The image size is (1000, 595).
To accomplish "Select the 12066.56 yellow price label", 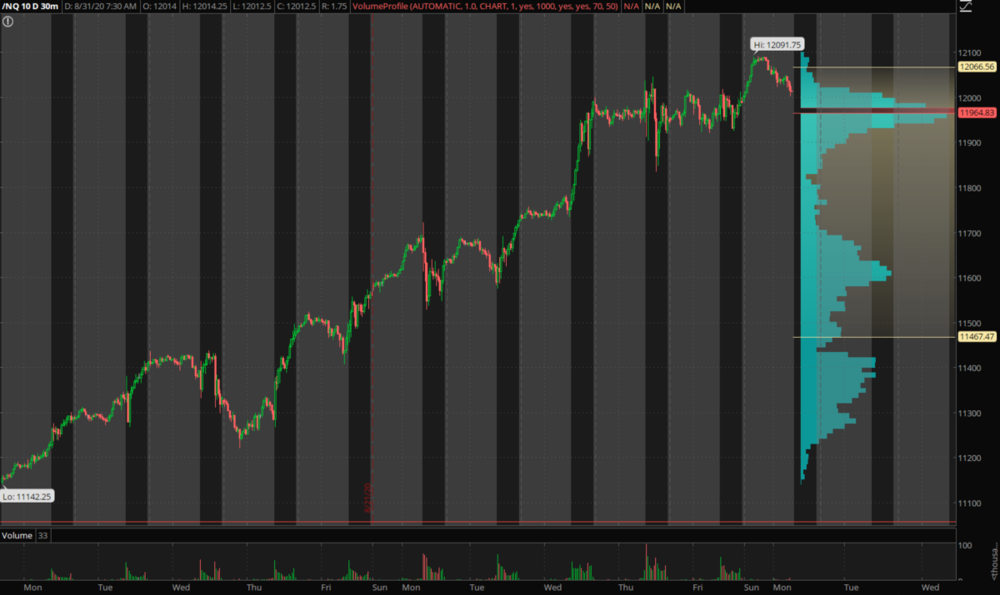I will [x=977, y=67].
